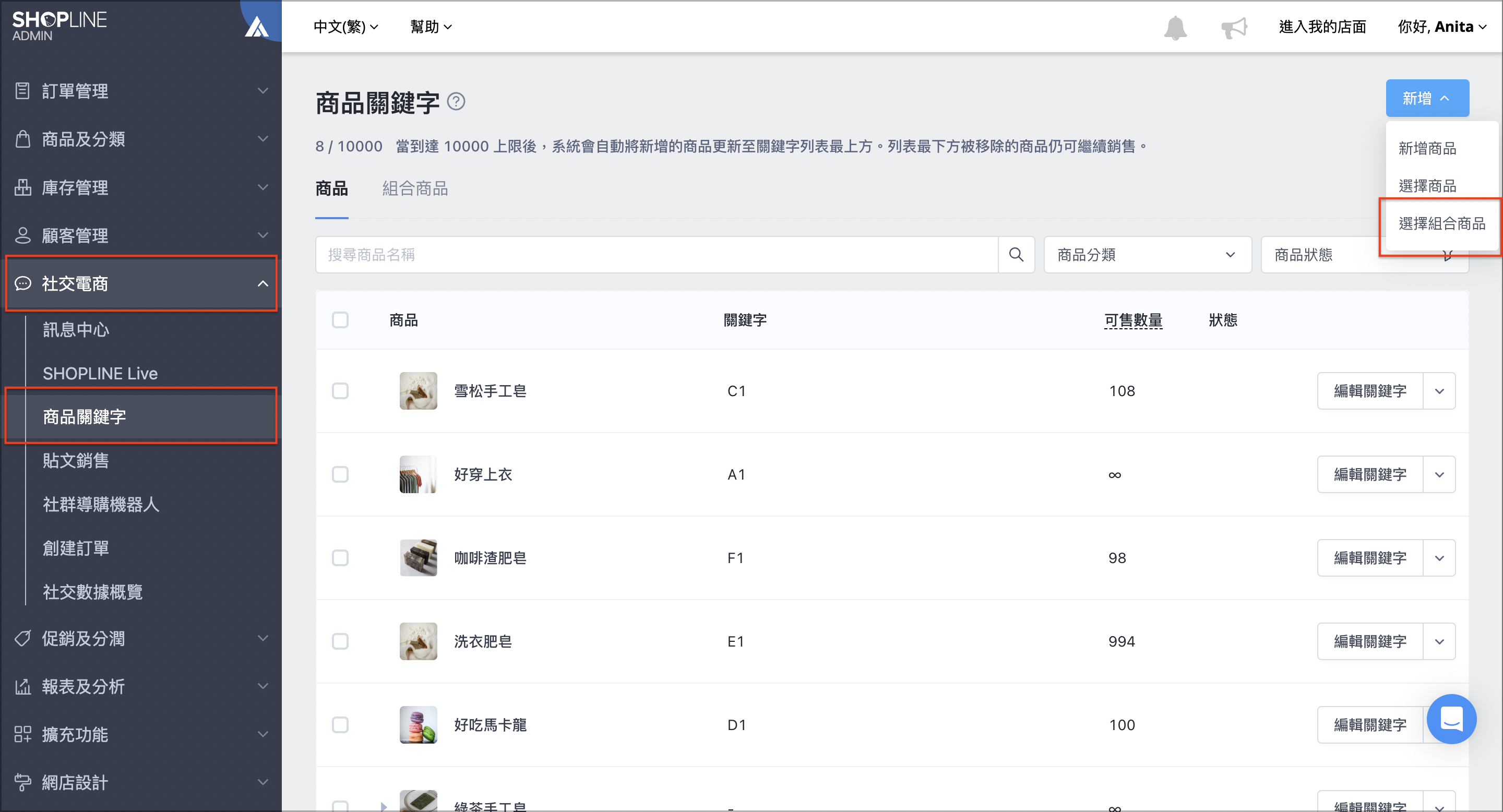Click the help question mark beside 商品關鍵字

click(x=456, y=101)
